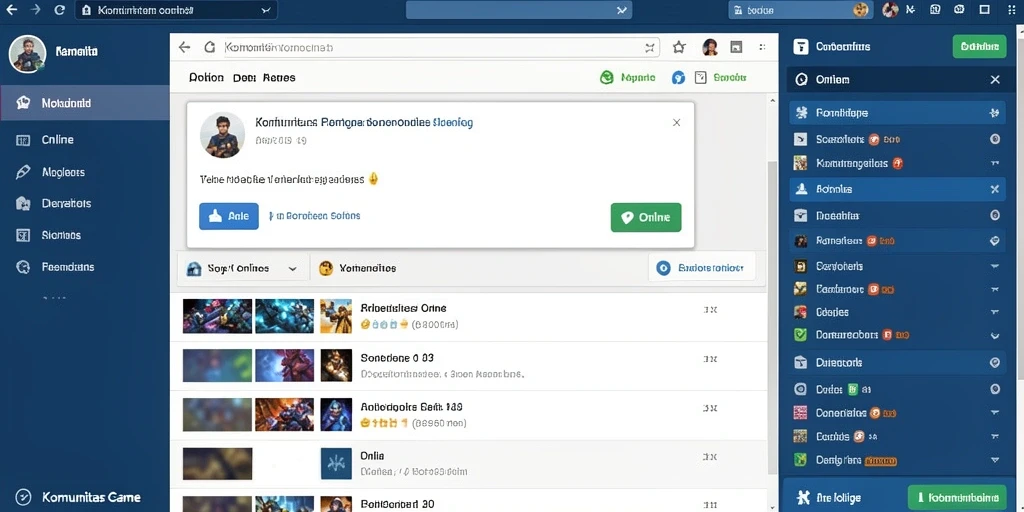Click the blue thumbs-up button on the card

[x=229, y=216]
